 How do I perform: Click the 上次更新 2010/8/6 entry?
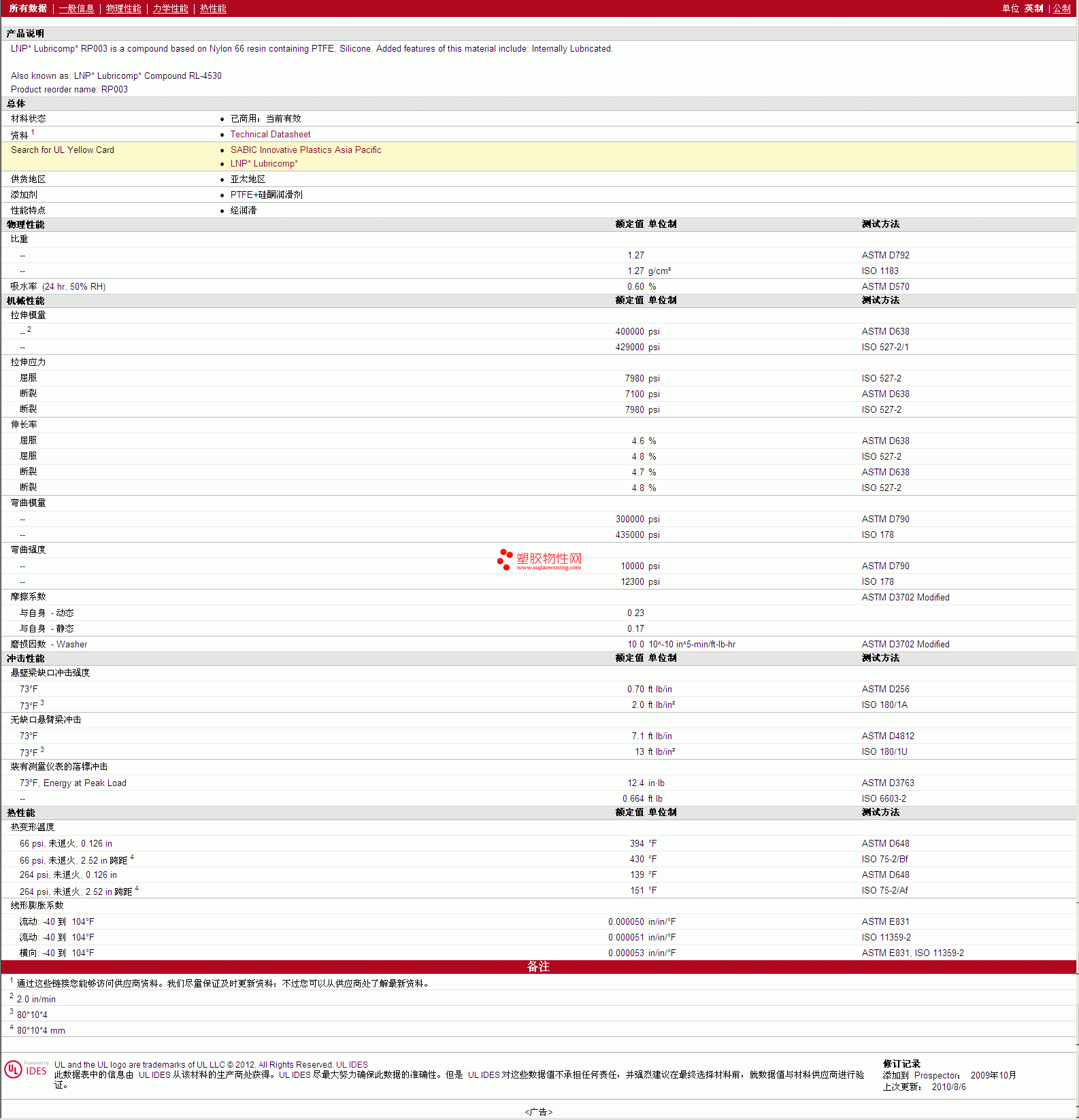[924, 1087]
